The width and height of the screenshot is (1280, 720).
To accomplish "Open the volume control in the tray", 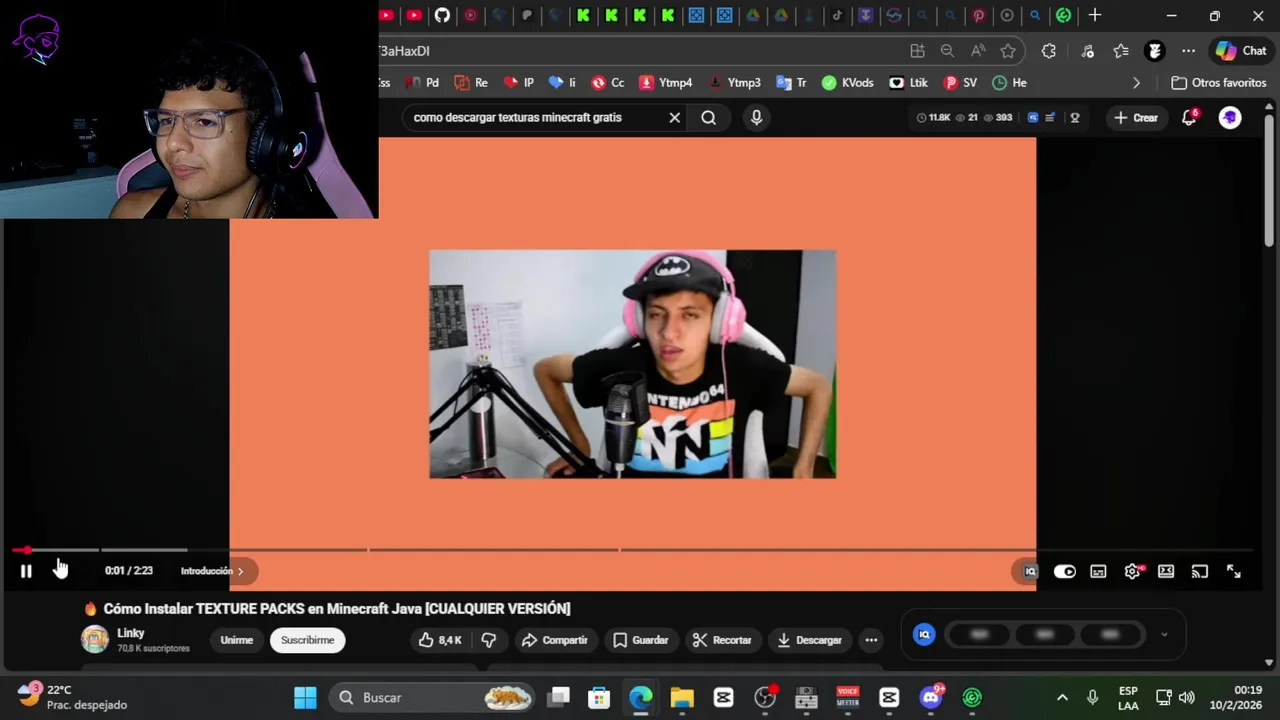I will [1187, 697].
